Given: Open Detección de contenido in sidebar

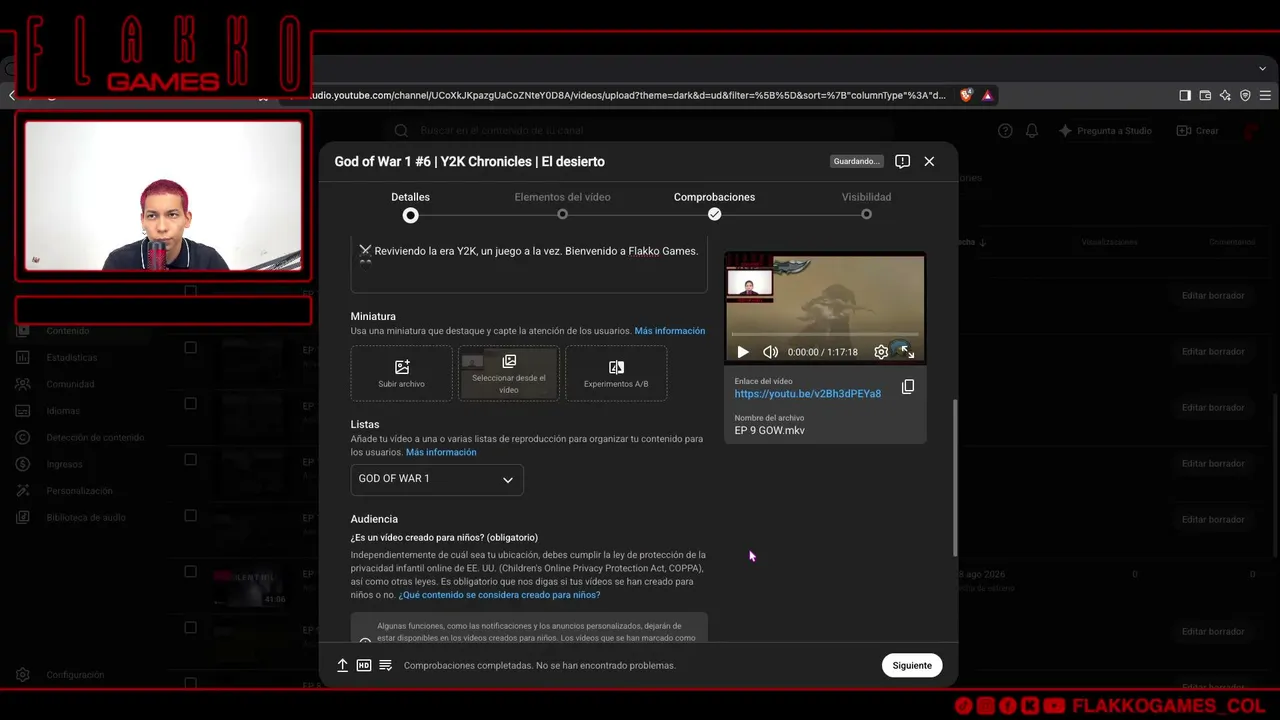Looking at the screenshot, I should 95,438.
